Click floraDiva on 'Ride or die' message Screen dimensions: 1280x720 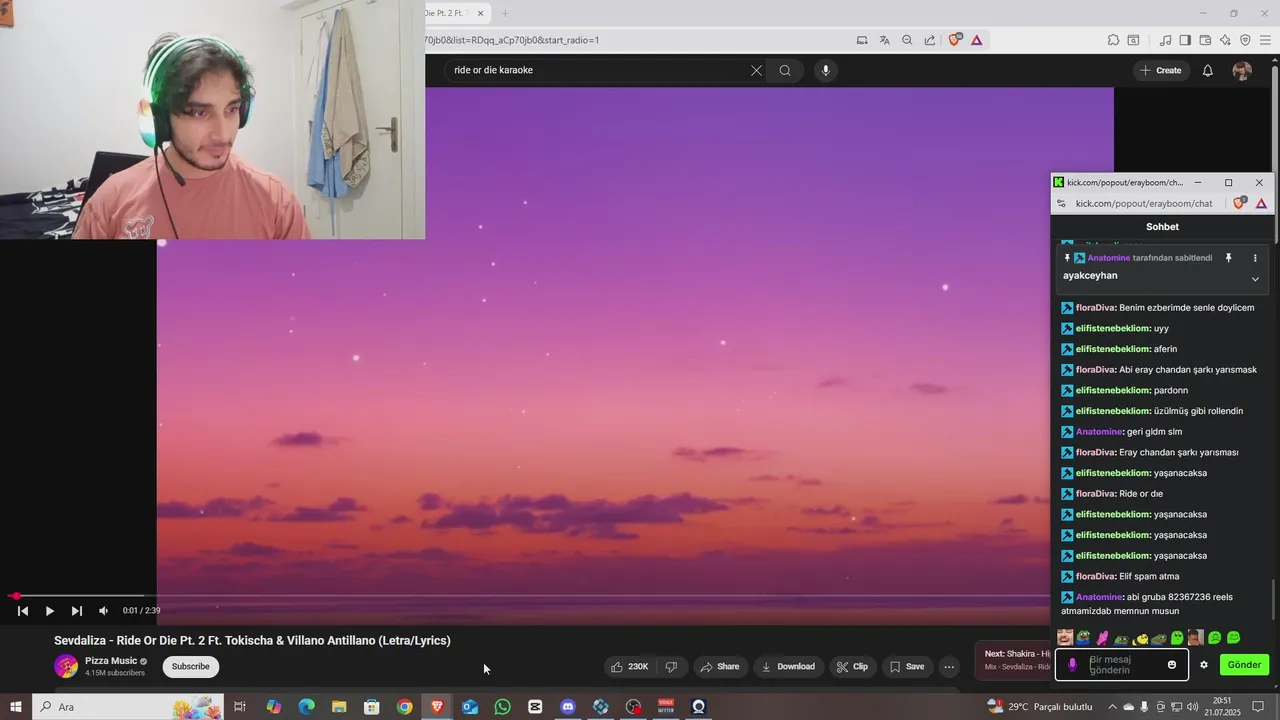[1095, 494]
